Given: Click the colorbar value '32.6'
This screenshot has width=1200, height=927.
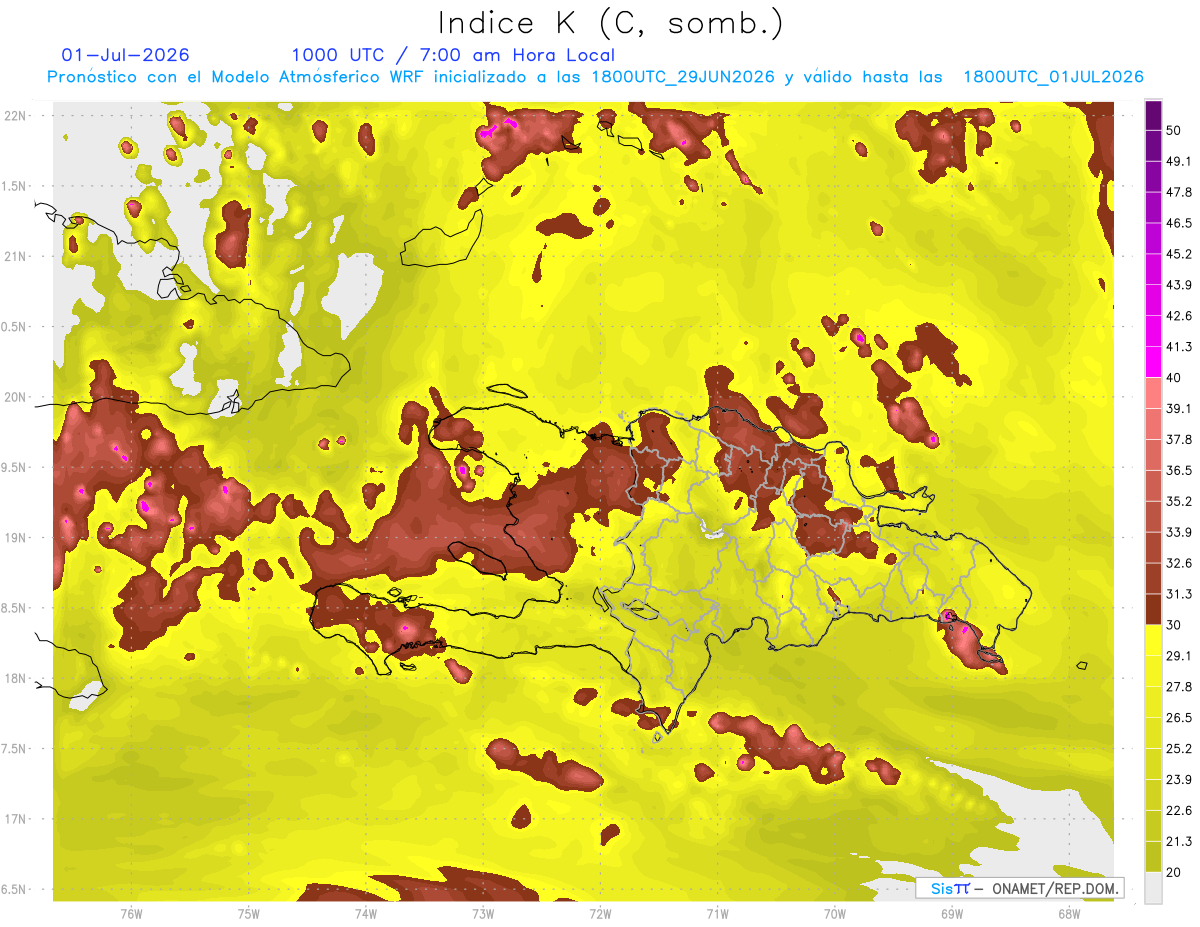Looking at the screenshot, I should 1178,563.
